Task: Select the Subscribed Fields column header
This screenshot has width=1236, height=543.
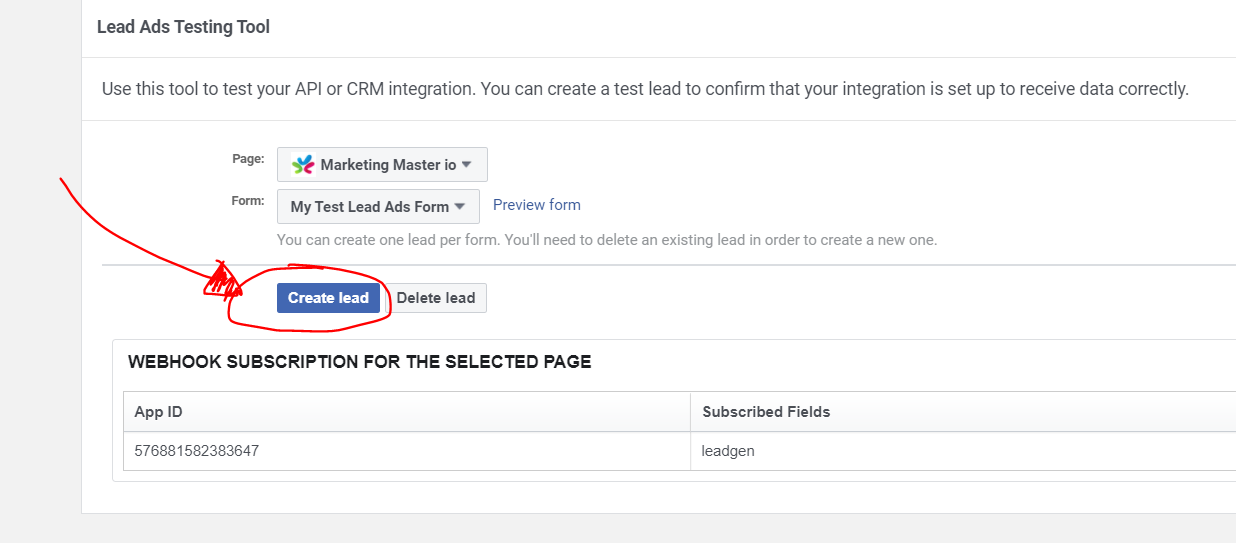Action: pyautogui.click(x=963, y=412)
